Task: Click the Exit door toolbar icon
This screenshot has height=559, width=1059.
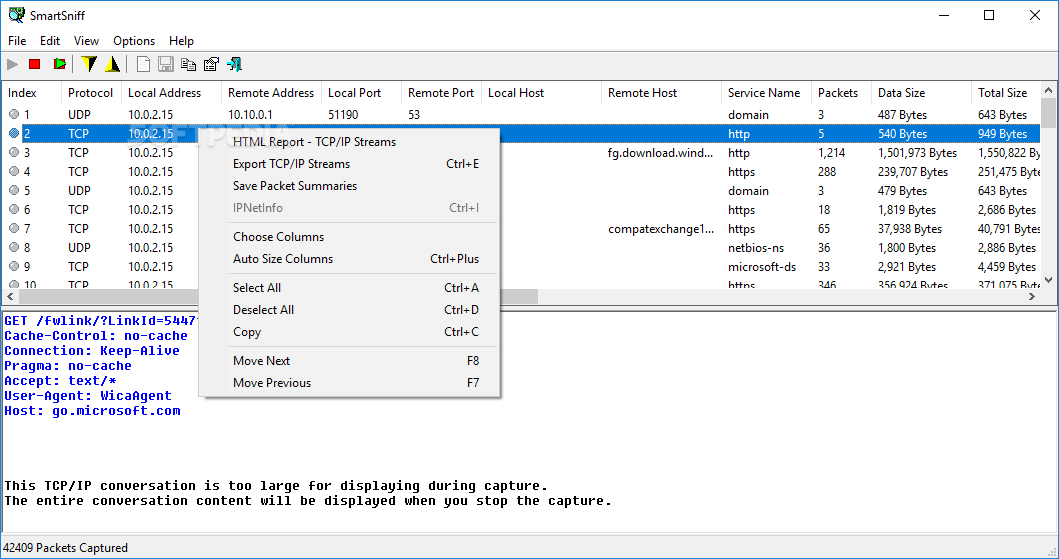Action: 234,64
